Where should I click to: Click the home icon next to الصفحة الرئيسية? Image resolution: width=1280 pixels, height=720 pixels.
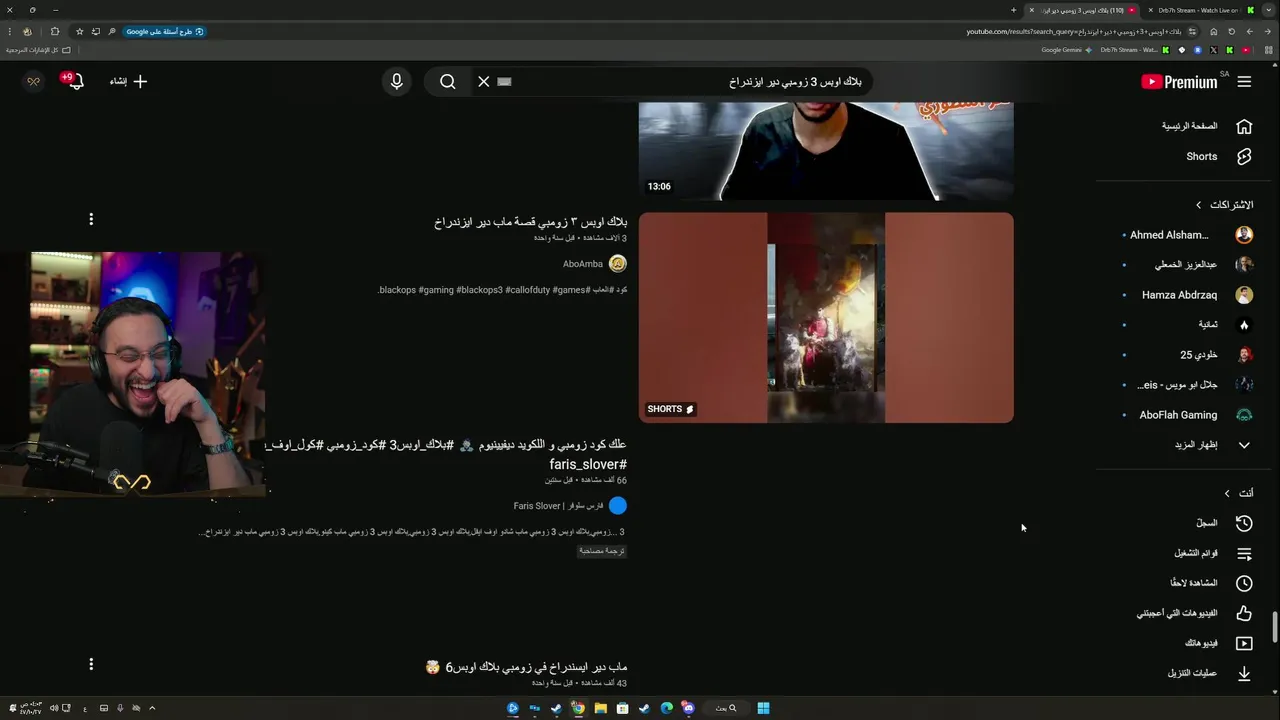[1244, 126]
